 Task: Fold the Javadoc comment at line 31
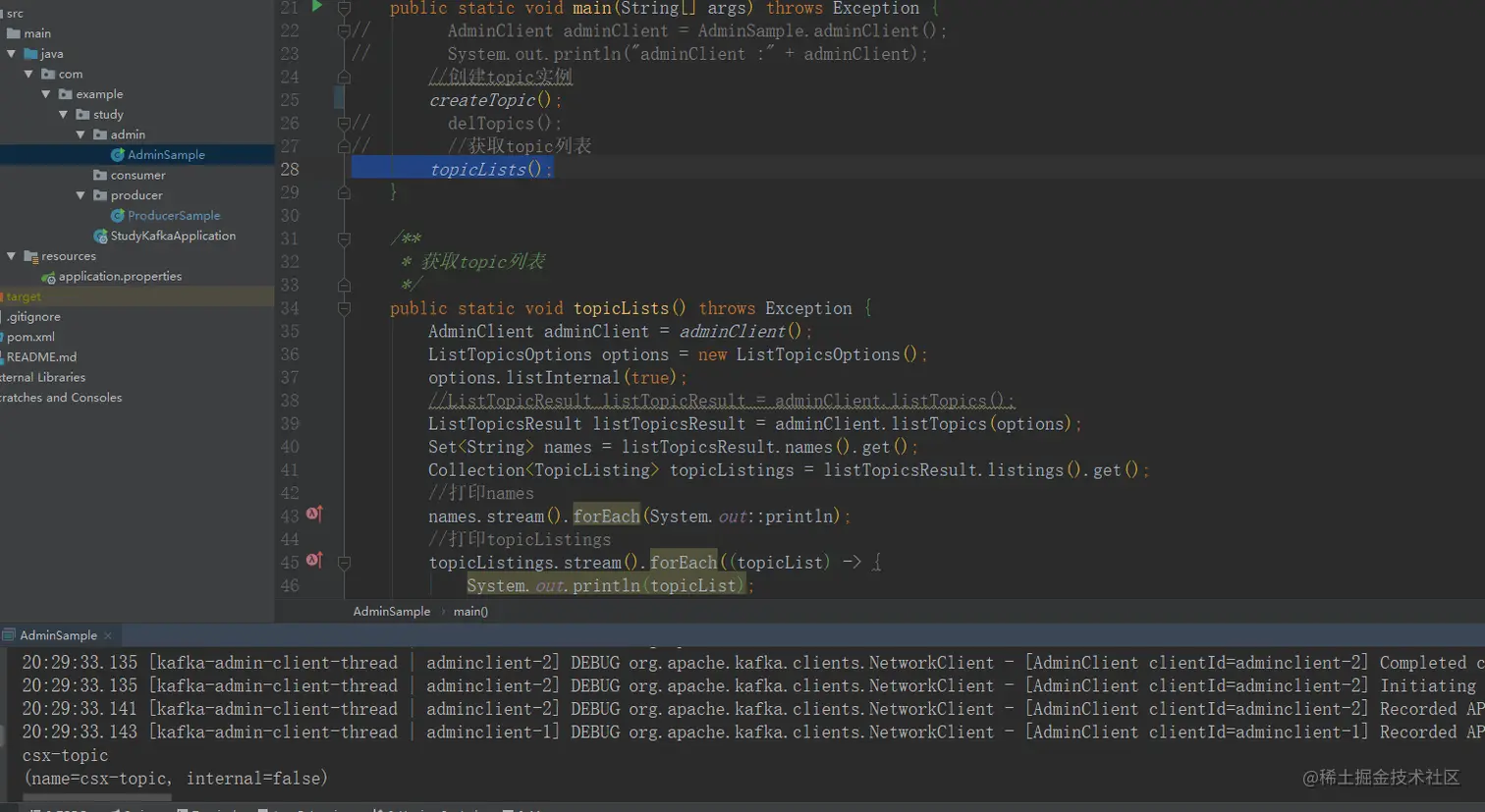click(x=344, y=239)
